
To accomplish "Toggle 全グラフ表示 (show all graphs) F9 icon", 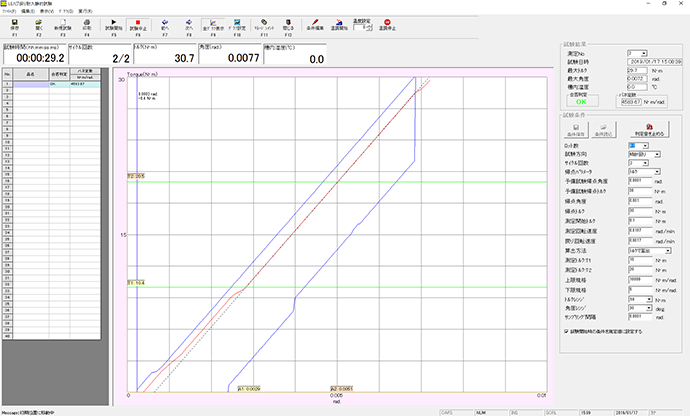I will click(213, 22).
